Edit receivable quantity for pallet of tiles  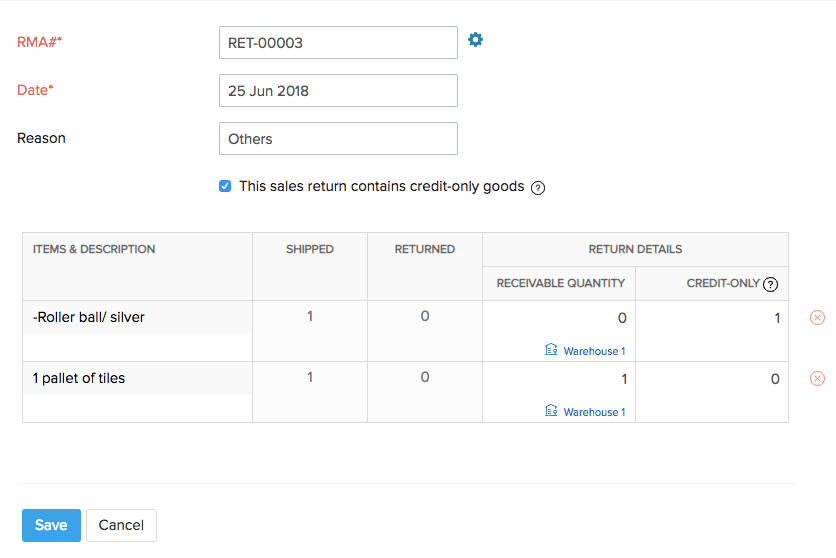560,379
